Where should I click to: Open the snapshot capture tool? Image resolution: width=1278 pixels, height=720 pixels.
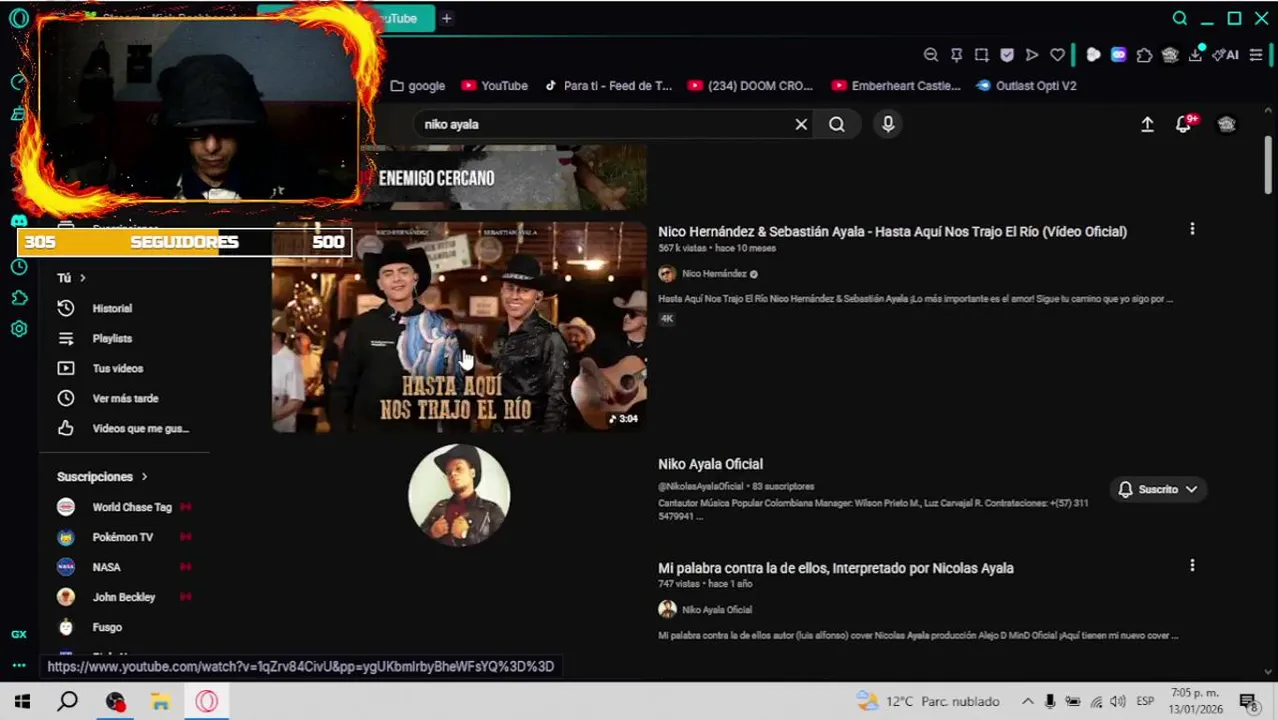(x=981, y=55)
